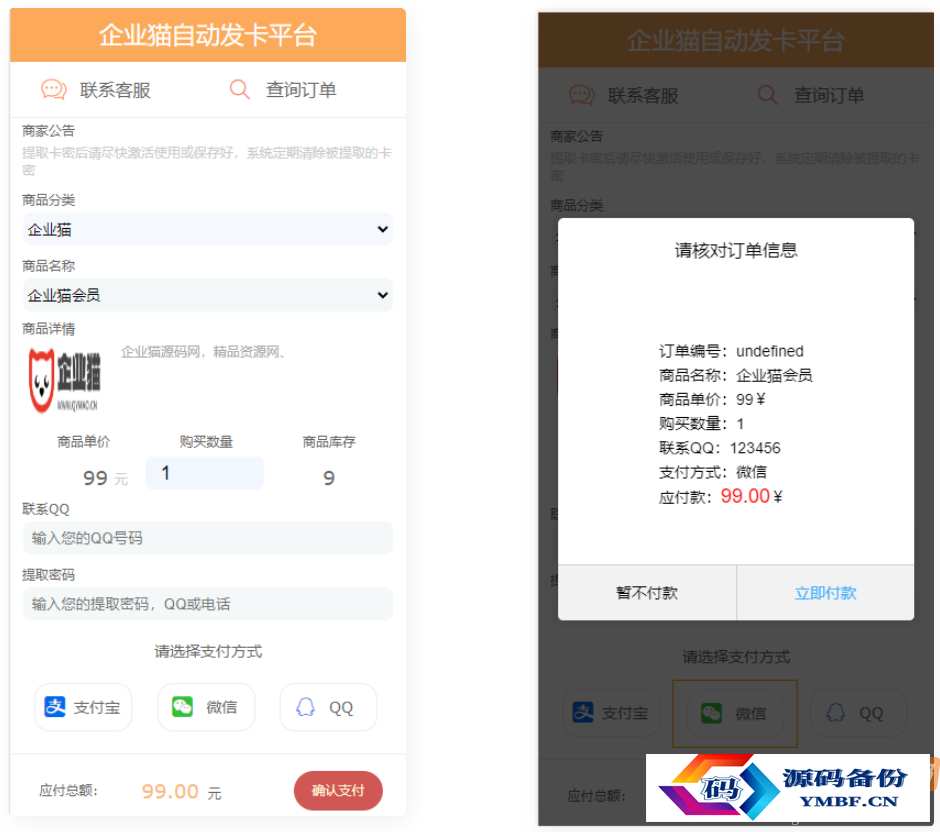This screenshot has height=832, width=940.
Task: Click the 商品库存 value 9
Action: (x=329, y=478)
